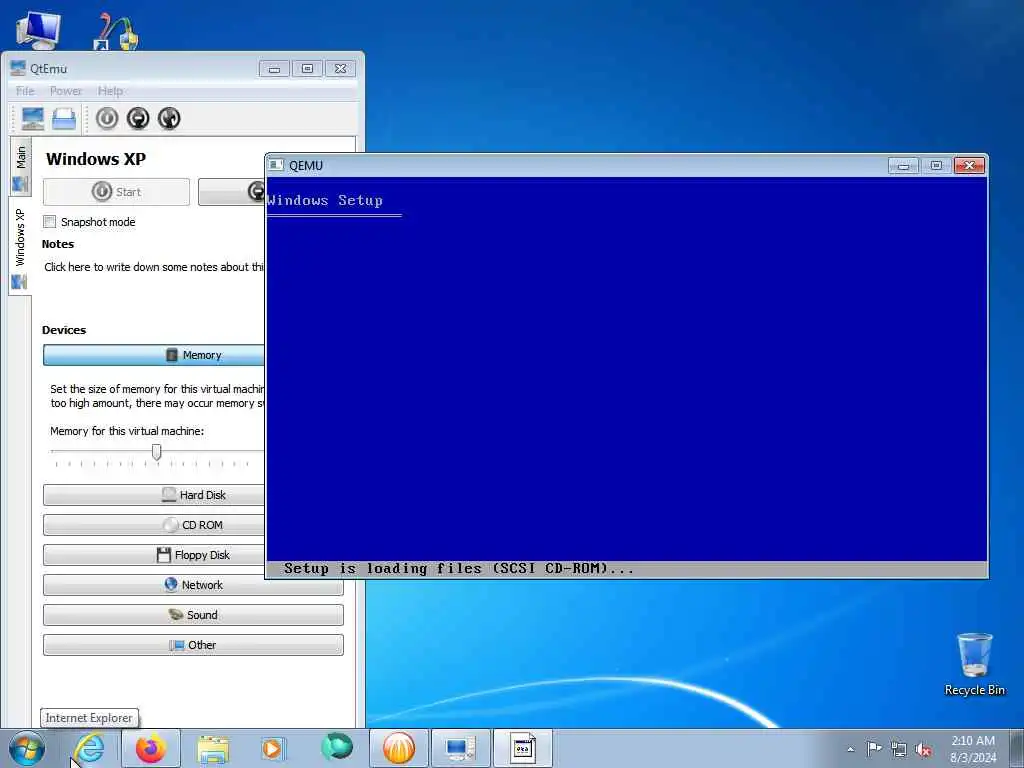Click the Show desktop strip in taskbar
The height and width of the screenshot is (768, 1024).
(1017, 748)
